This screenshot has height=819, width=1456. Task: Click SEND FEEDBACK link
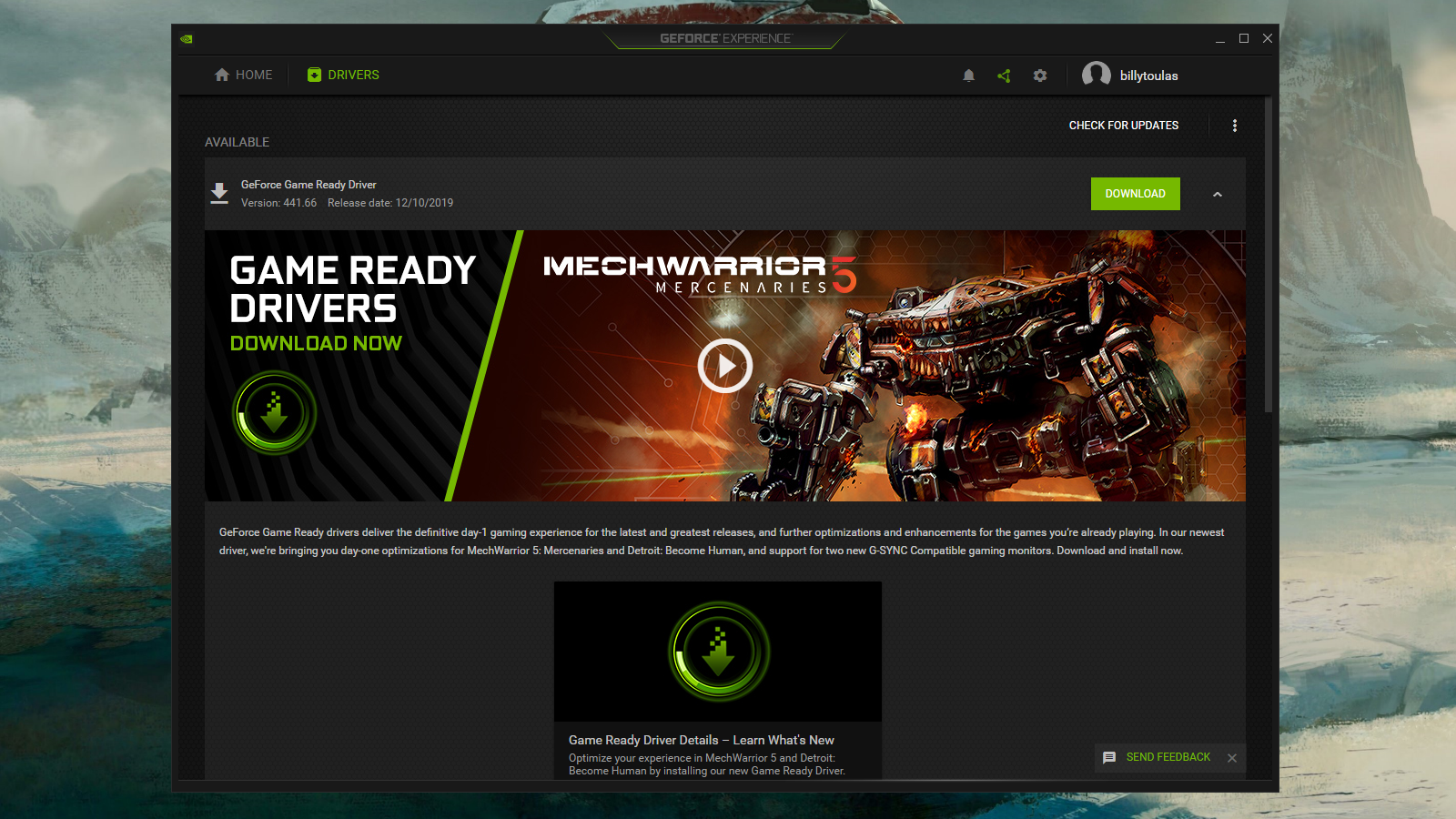pyautogui.click(x=1168, y=757)
